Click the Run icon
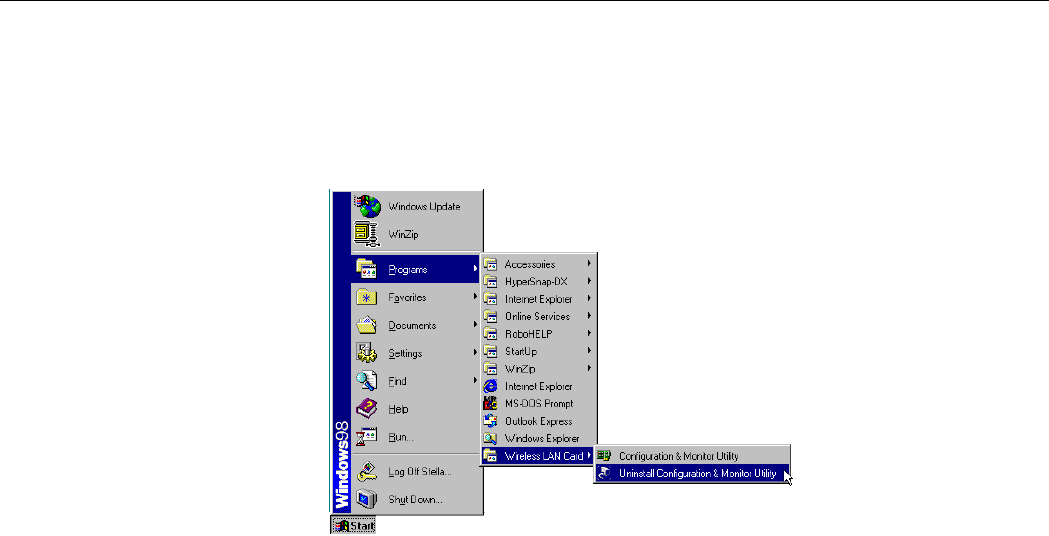Viewport: 1049px width, 536px height. 367,436
